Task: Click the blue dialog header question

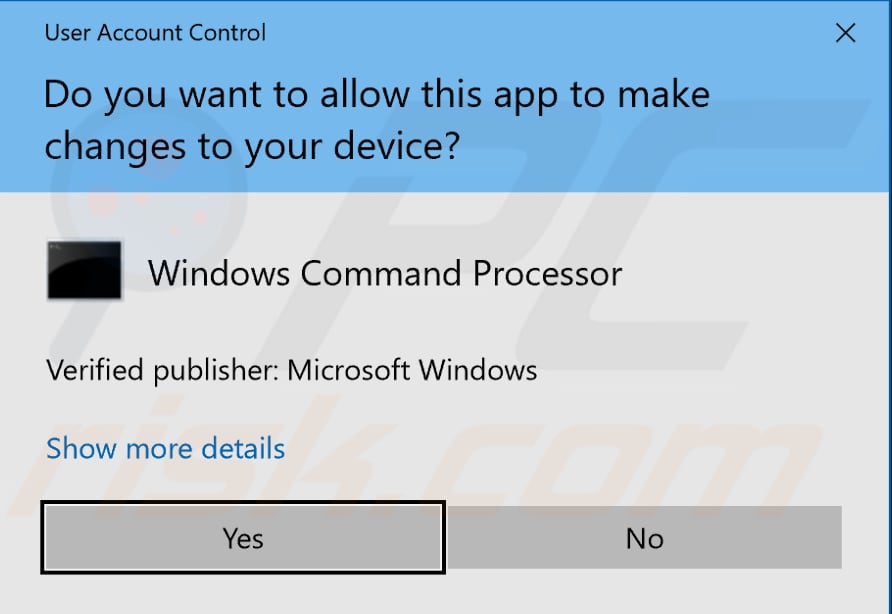Action: (x=377, y=118)
